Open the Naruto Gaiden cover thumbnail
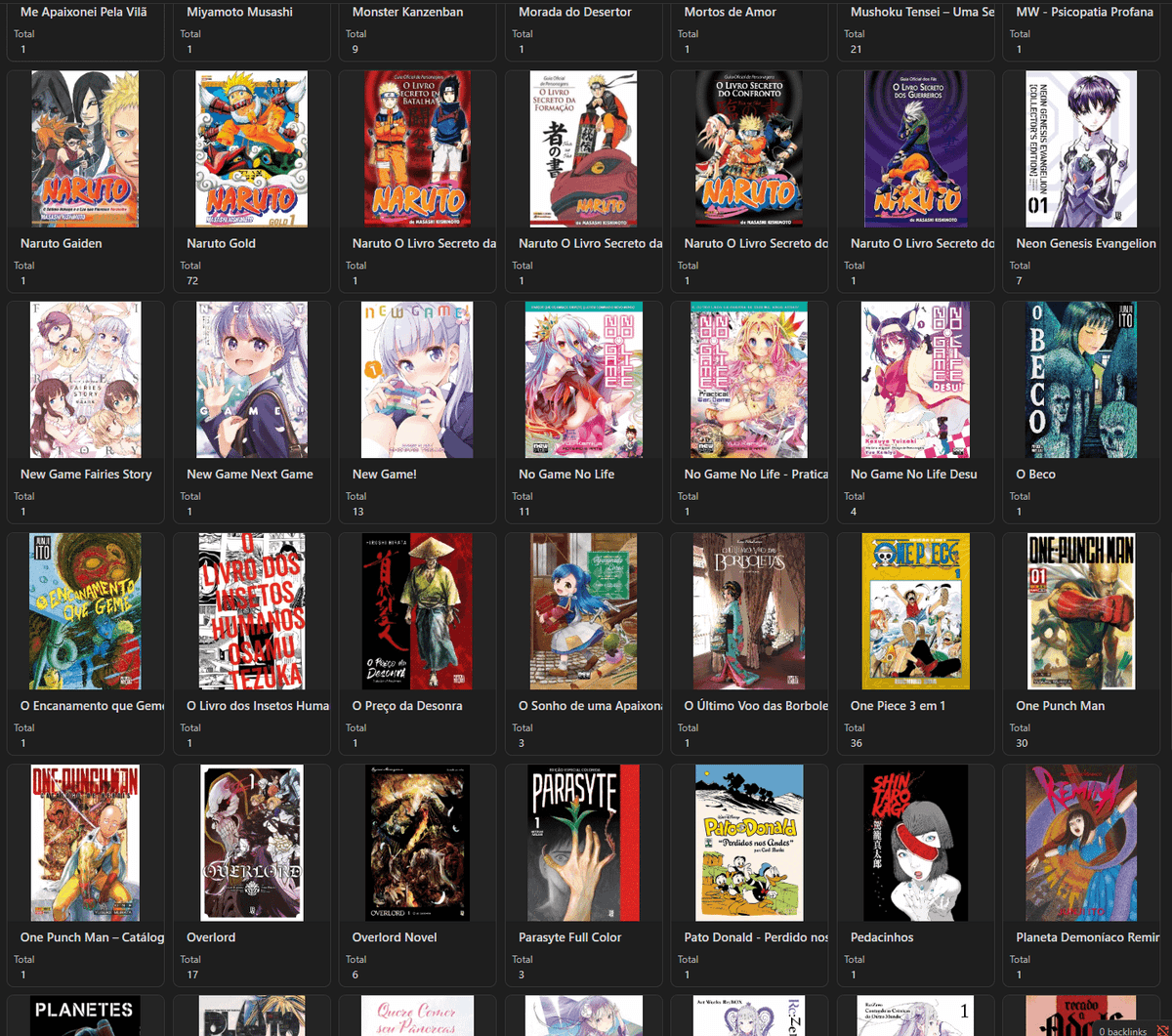The width and height of the screenshot is (1172, 1036). click(85, 148)
